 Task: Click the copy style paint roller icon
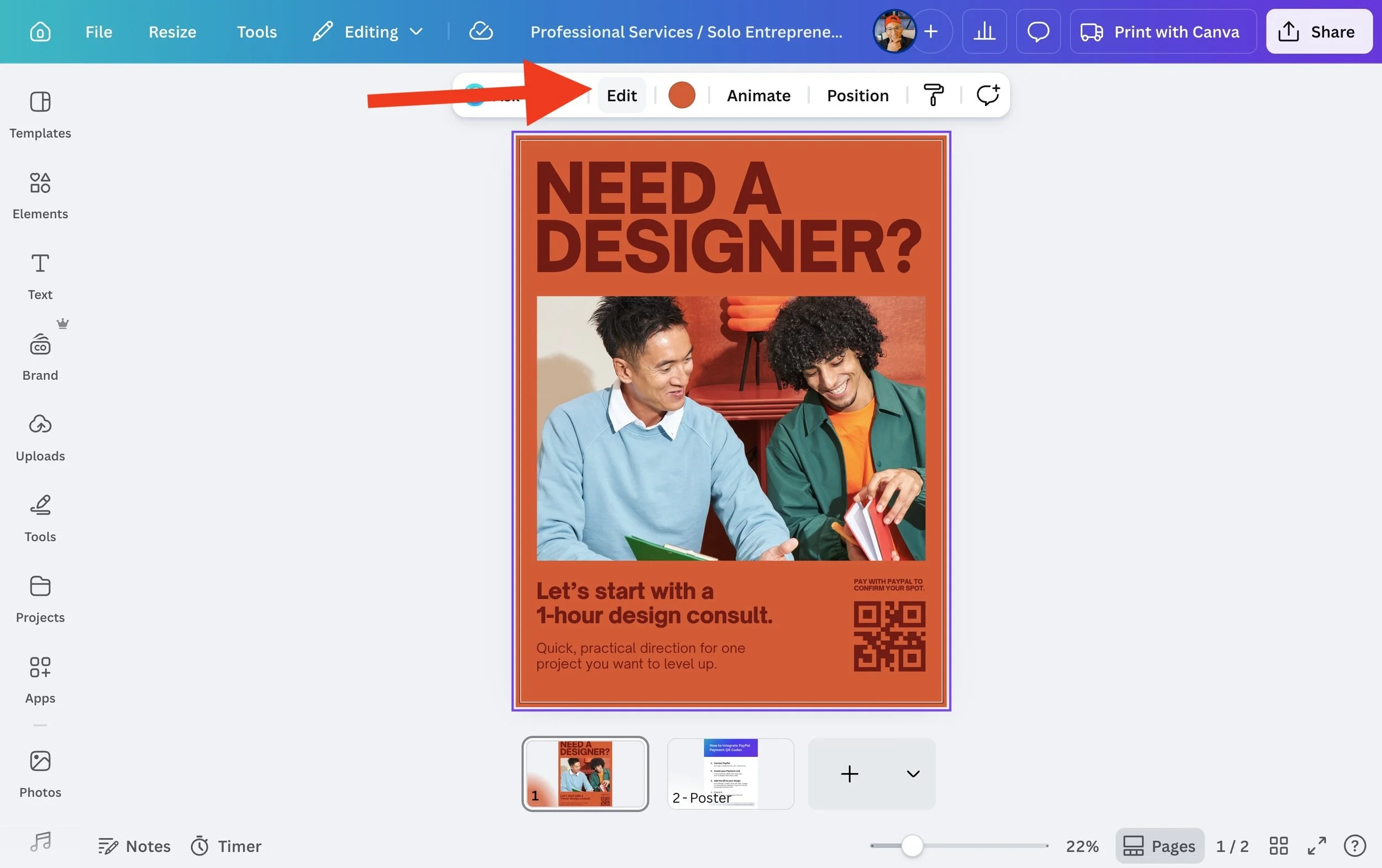click(933, 95)
